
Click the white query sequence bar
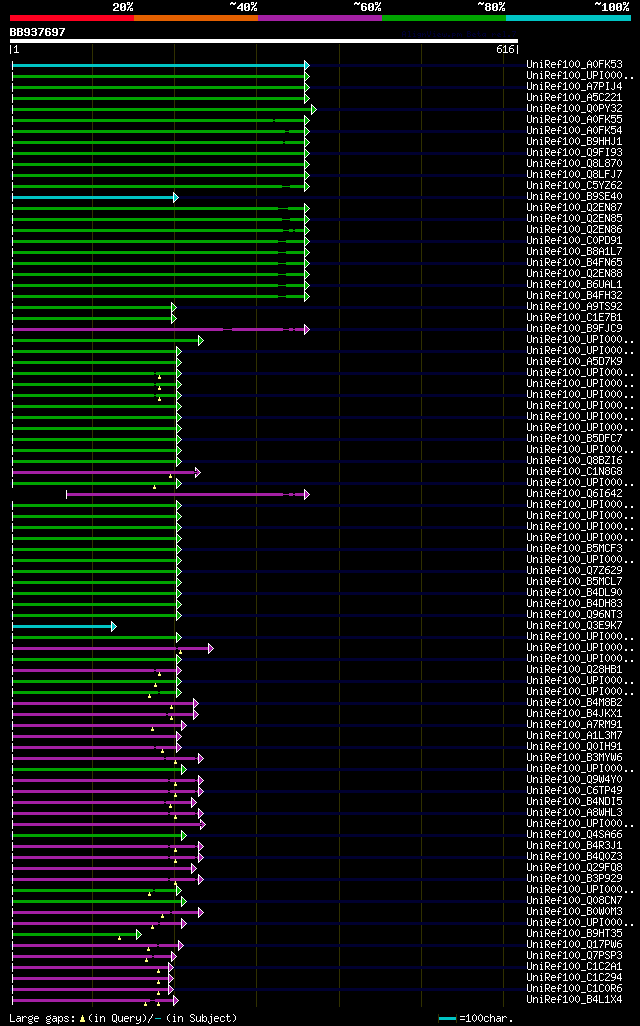click(264, 41)
